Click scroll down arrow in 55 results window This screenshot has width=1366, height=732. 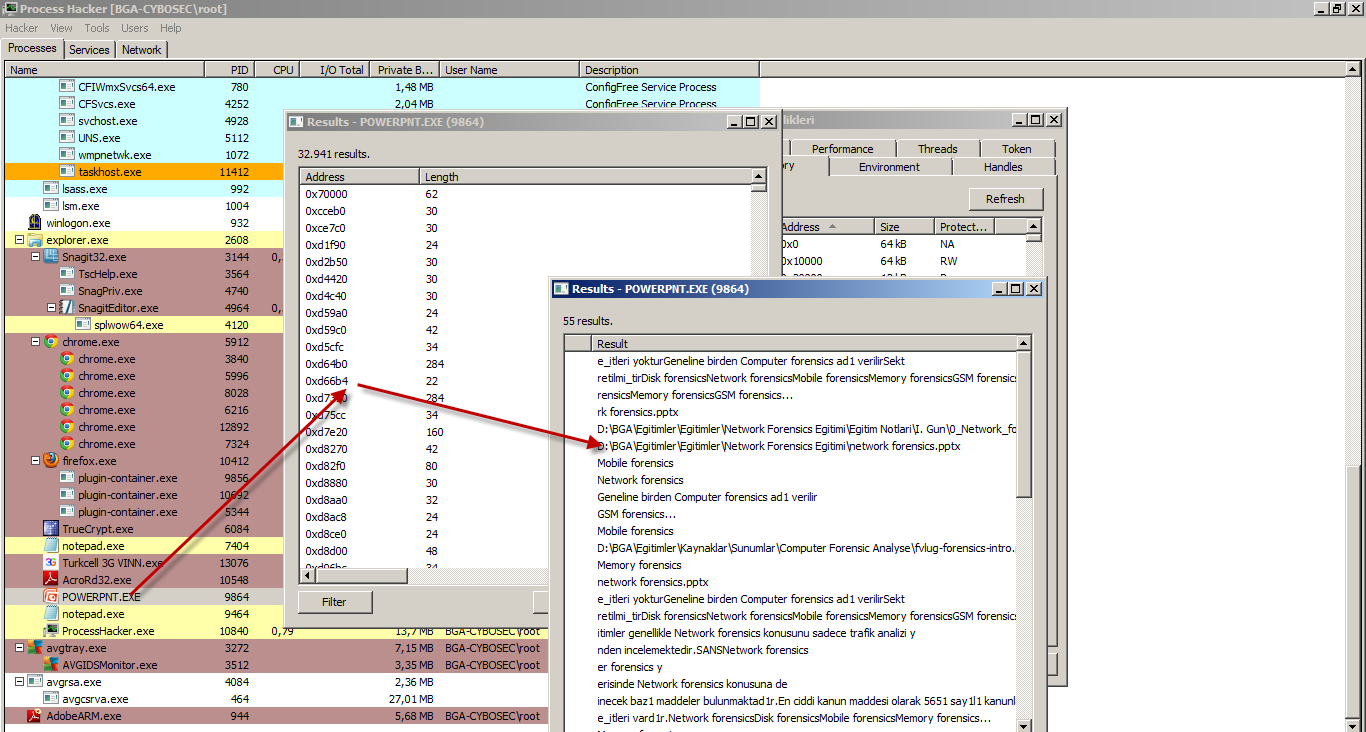(x=1023, y=724)
